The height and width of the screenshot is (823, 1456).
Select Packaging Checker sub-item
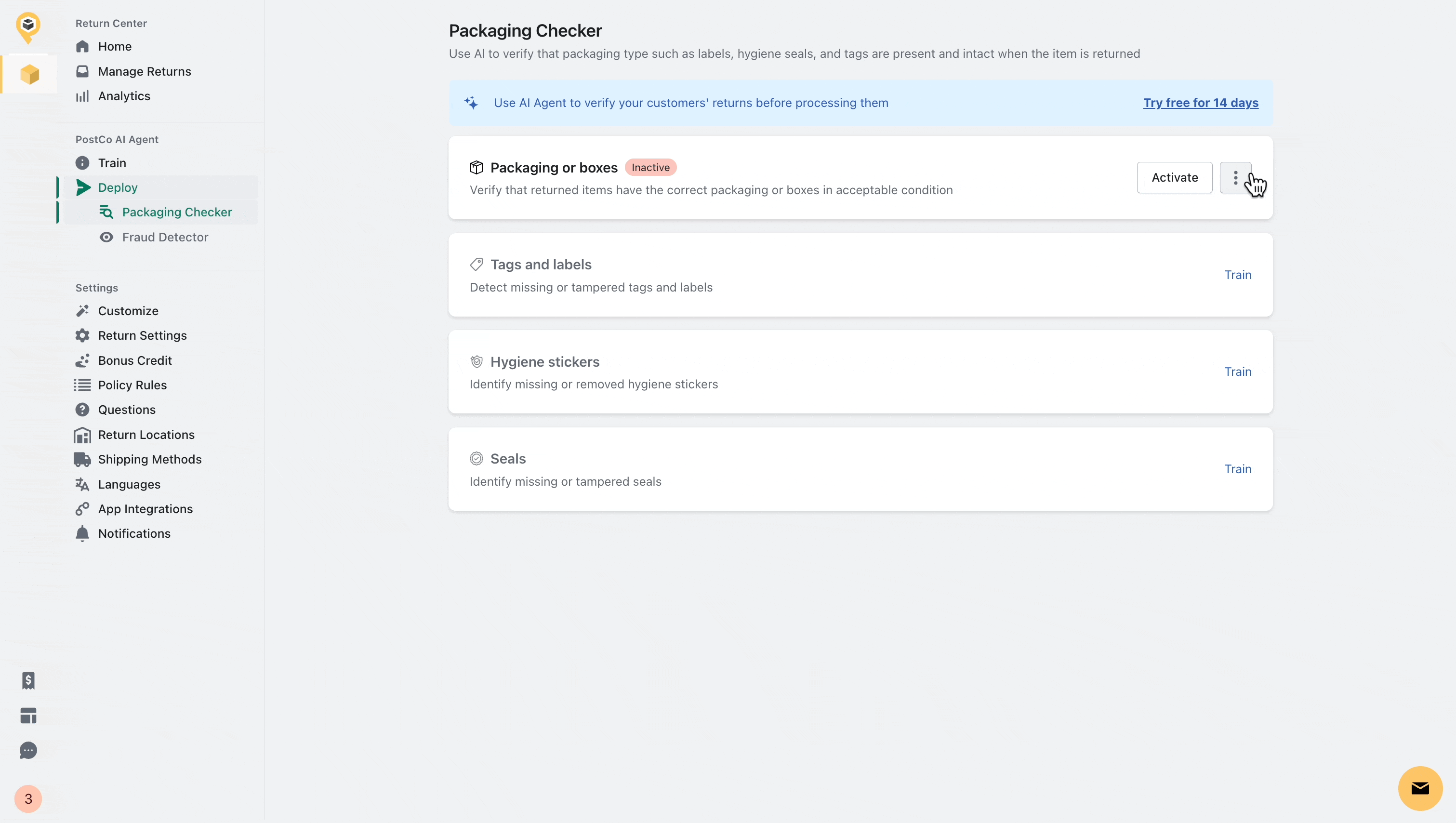point(160,212)
